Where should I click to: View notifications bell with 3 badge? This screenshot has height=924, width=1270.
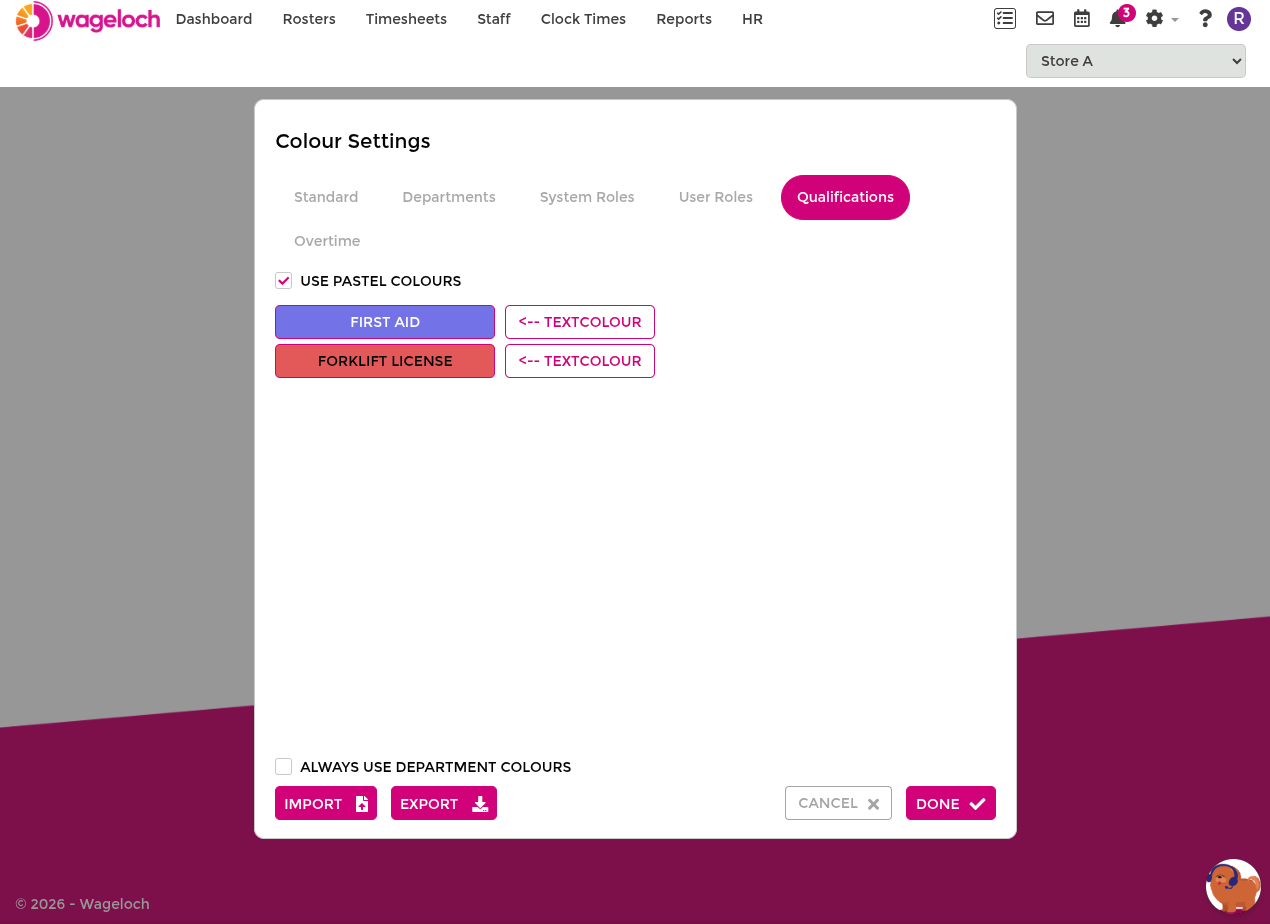1120,17
